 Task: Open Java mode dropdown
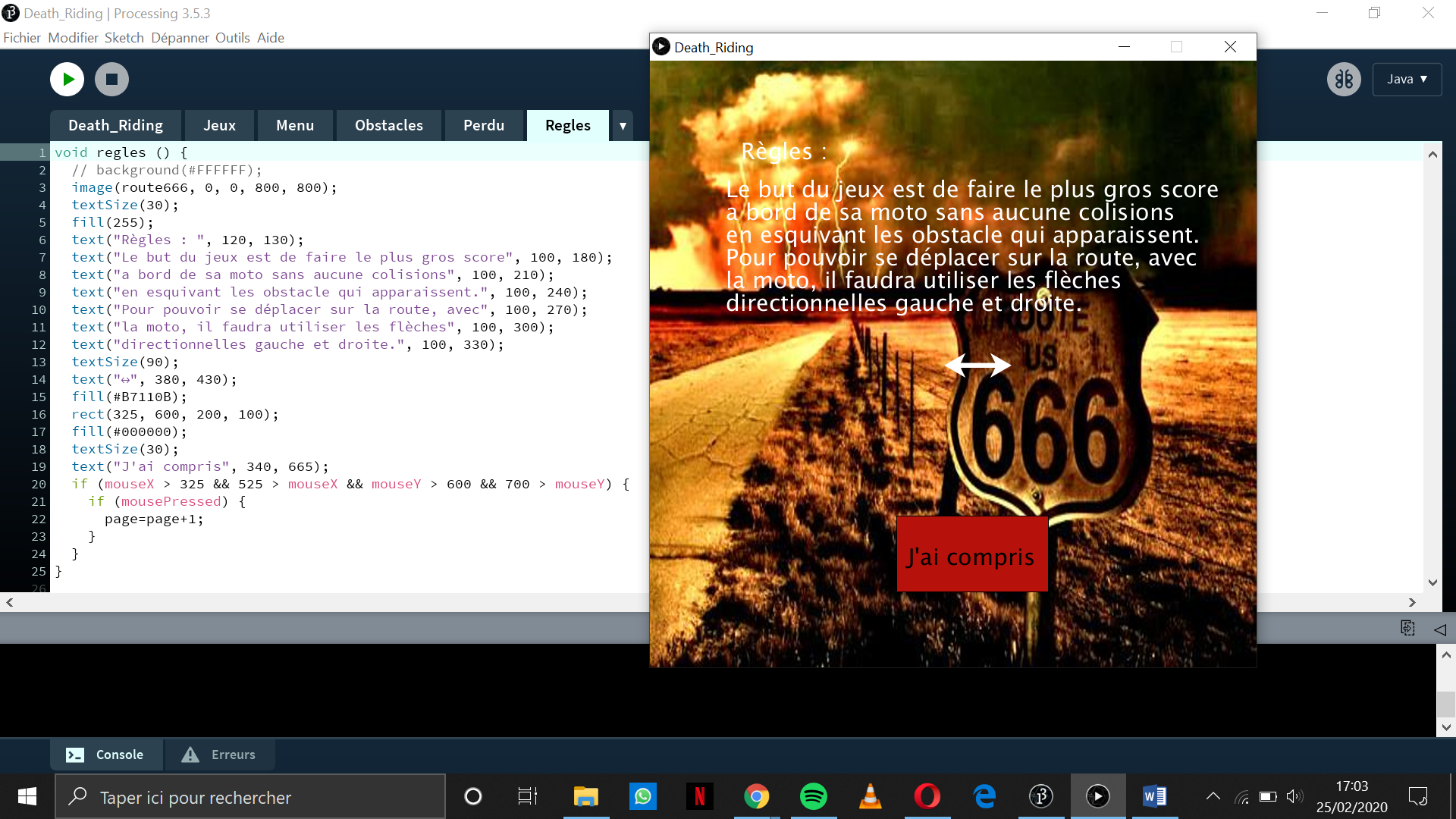pos(1407,79)
